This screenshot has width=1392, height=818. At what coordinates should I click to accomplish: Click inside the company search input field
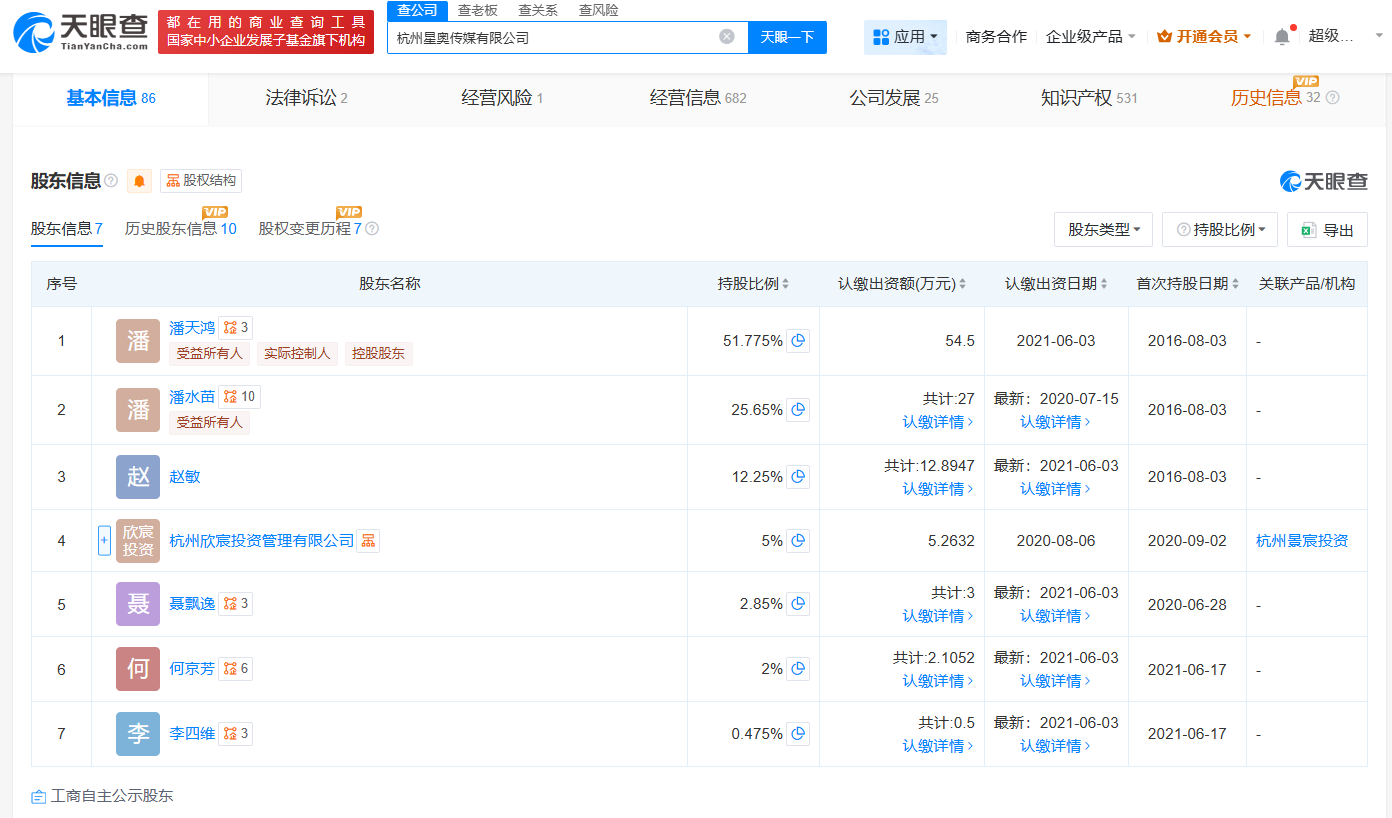point(550,36)
